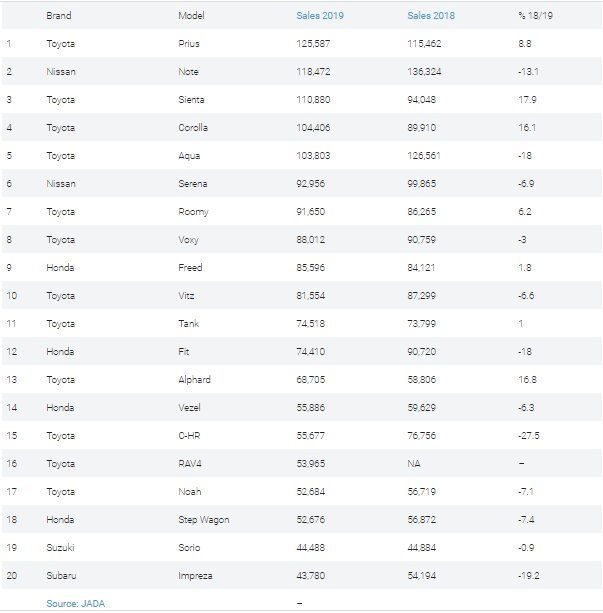Click the Honda brand cell in Freed row

click(60, 267)
